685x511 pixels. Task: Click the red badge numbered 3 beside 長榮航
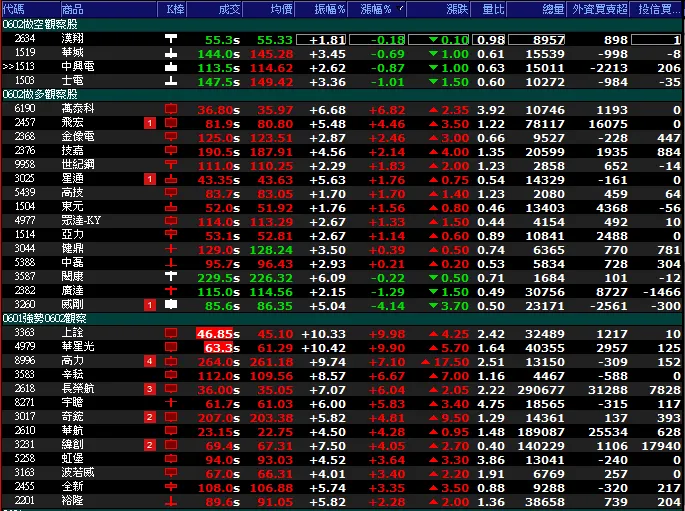point(150,389)
